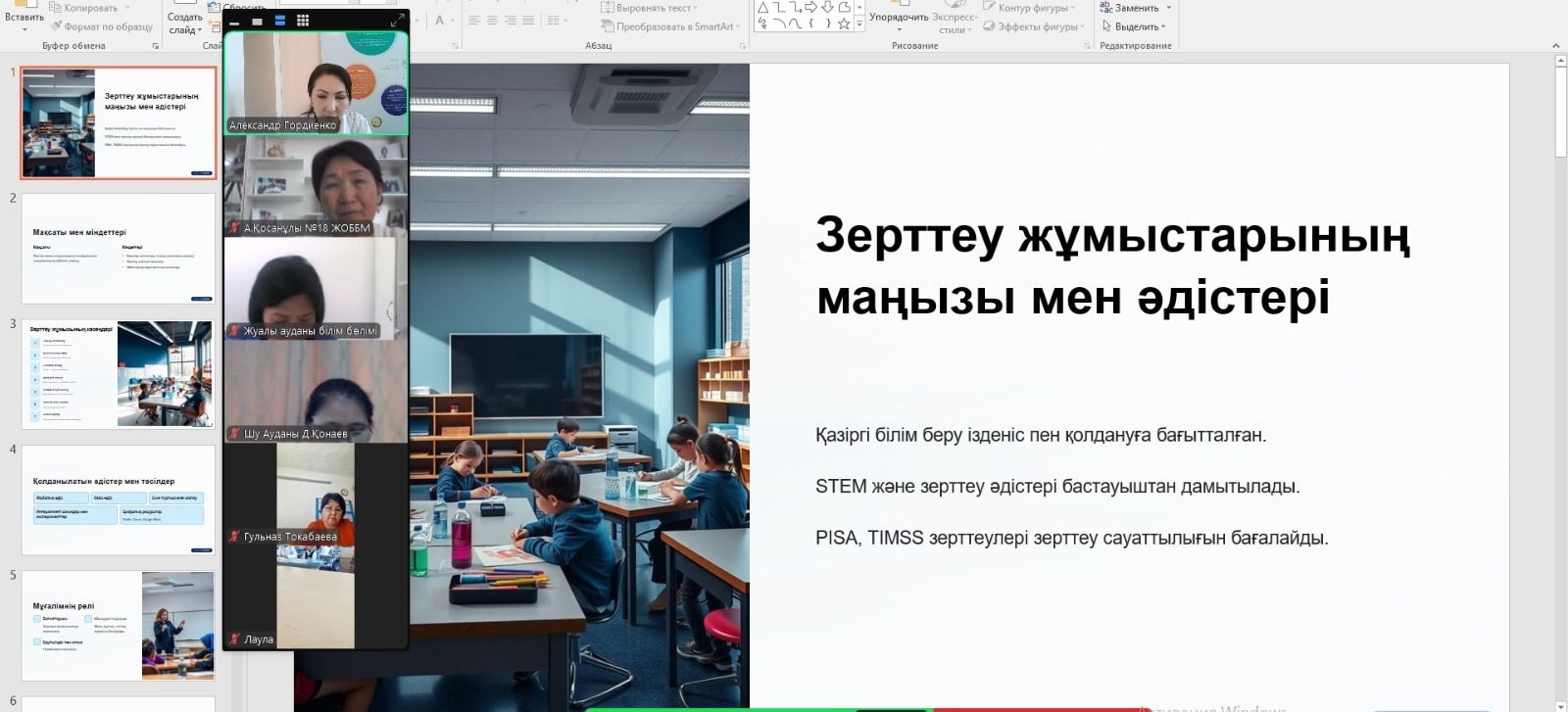Pick the right arrow shape

point(811,8)
